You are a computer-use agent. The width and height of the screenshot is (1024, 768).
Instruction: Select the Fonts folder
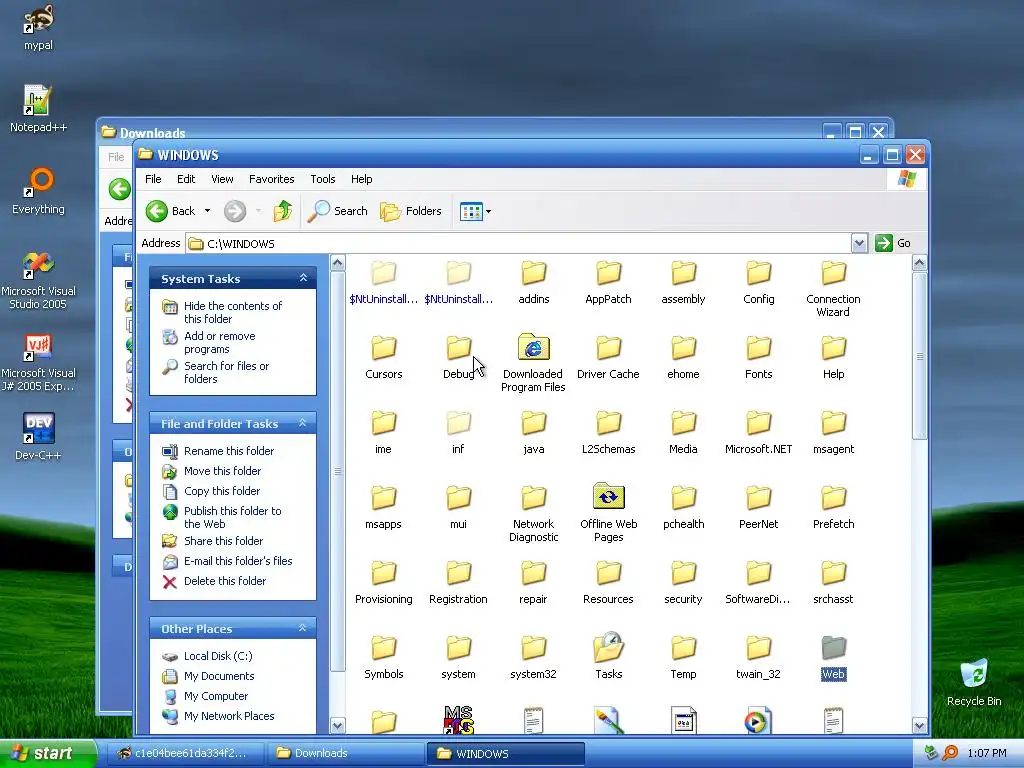coord(759,357)
